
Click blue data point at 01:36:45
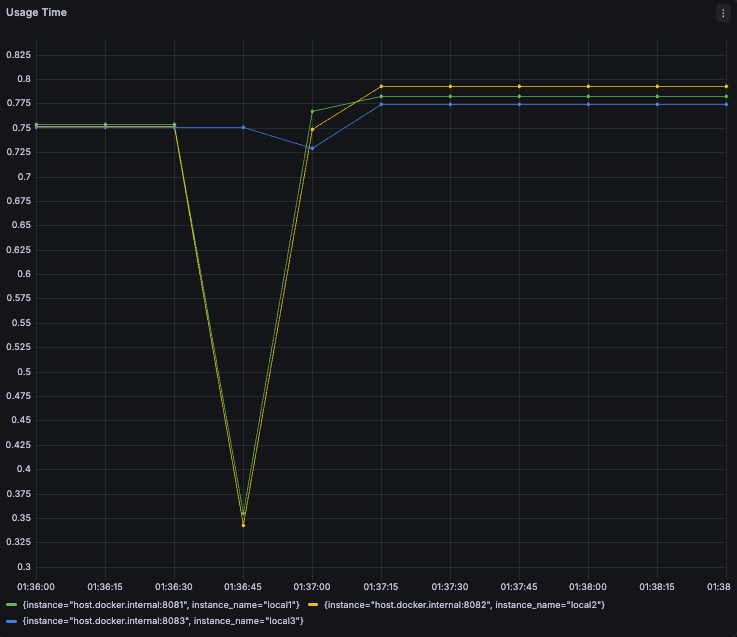243,127
